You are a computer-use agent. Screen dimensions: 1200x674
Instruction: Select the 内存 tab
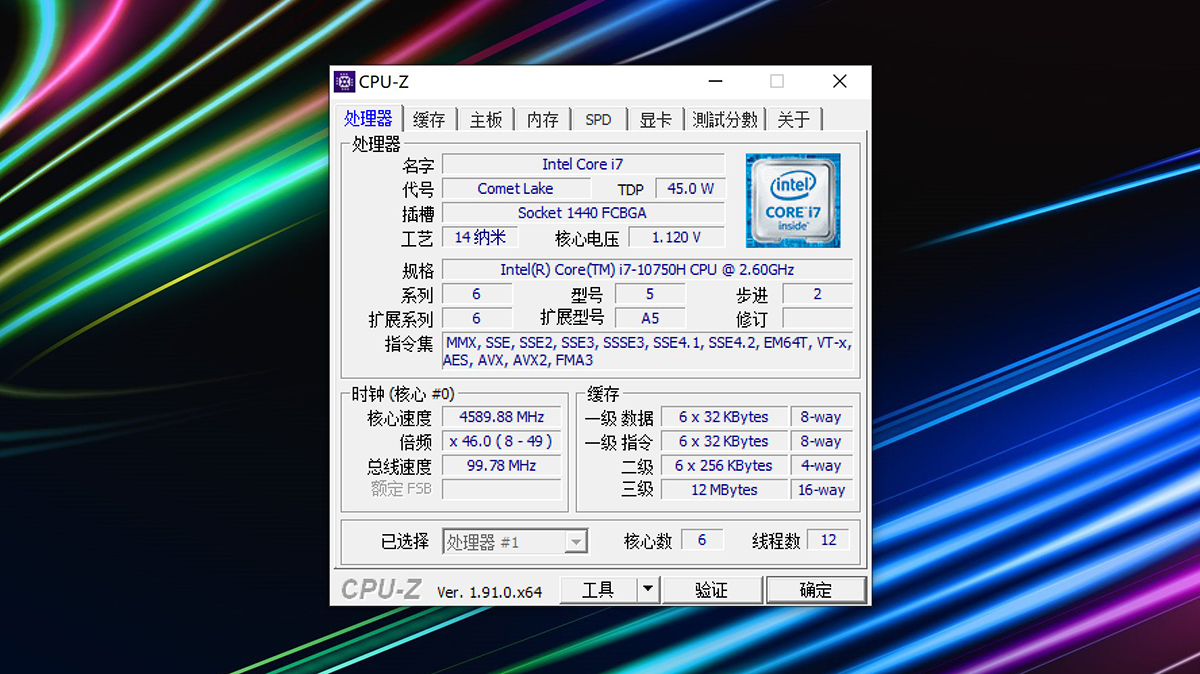(x=543, y=120)
